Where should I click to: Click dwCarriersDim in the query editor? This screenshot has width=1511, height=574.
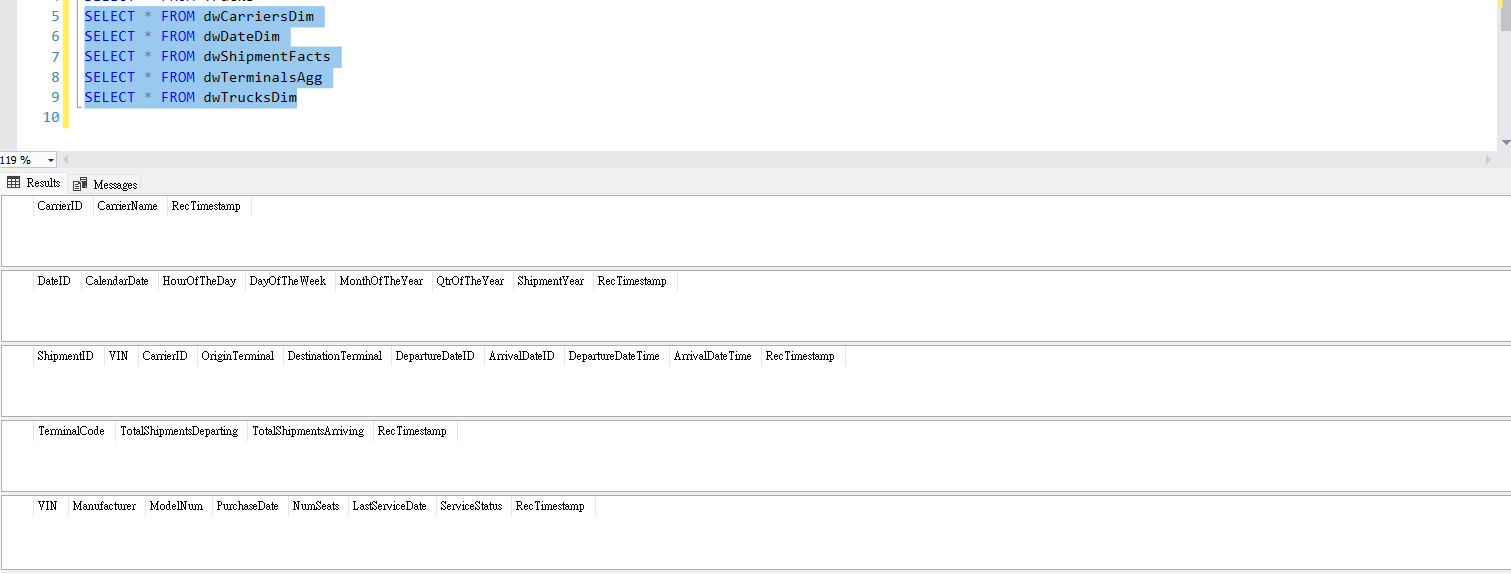(258, 16)
